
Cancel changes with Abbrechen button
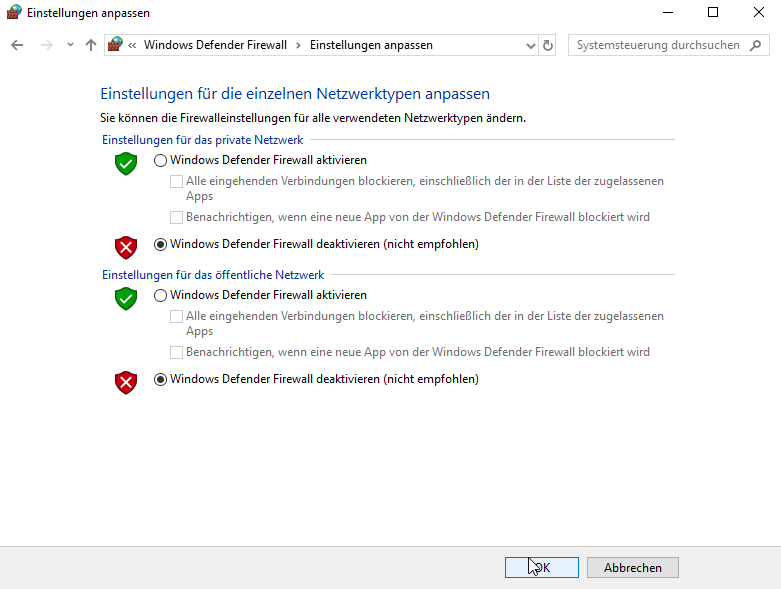pyautogui.click(x=633, y=568)
